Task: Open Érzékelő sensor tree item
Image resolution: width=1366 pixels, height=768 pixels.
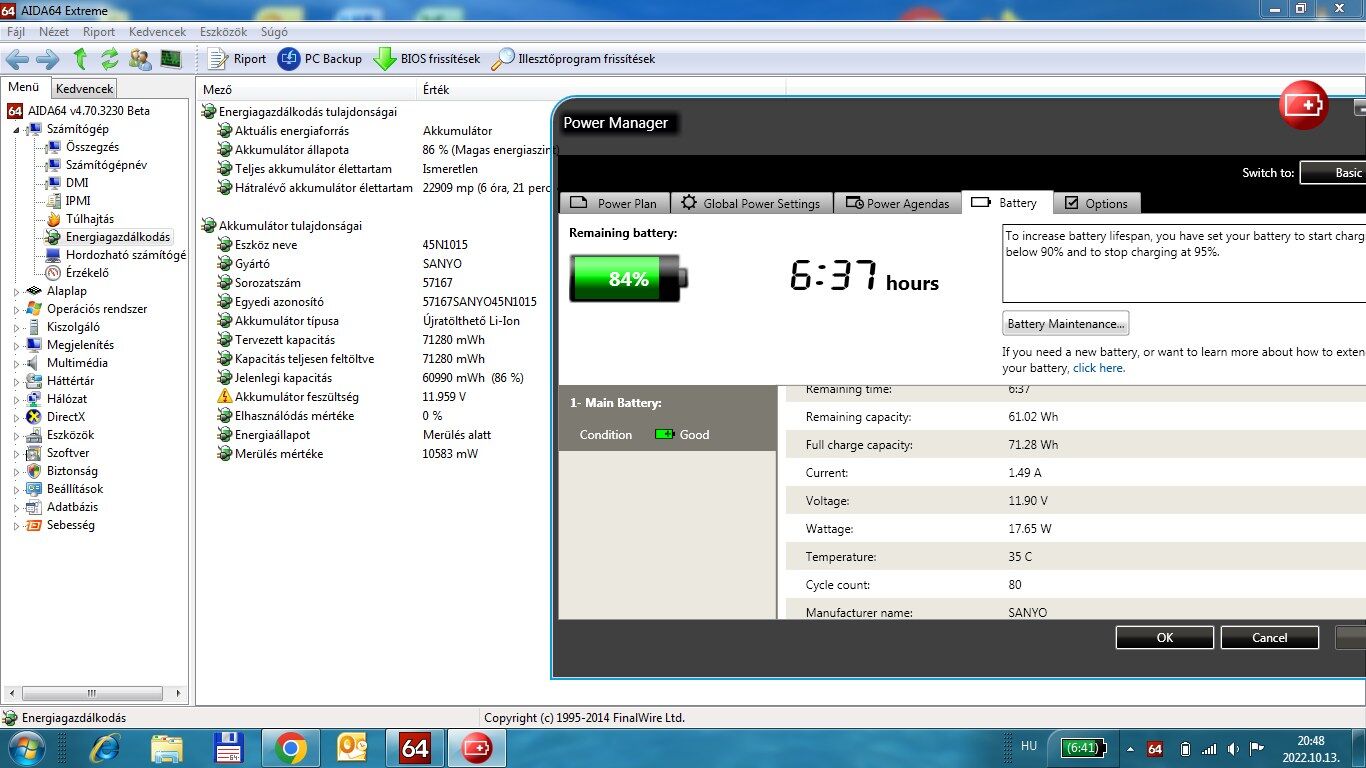Action: [x=87, y=273]
